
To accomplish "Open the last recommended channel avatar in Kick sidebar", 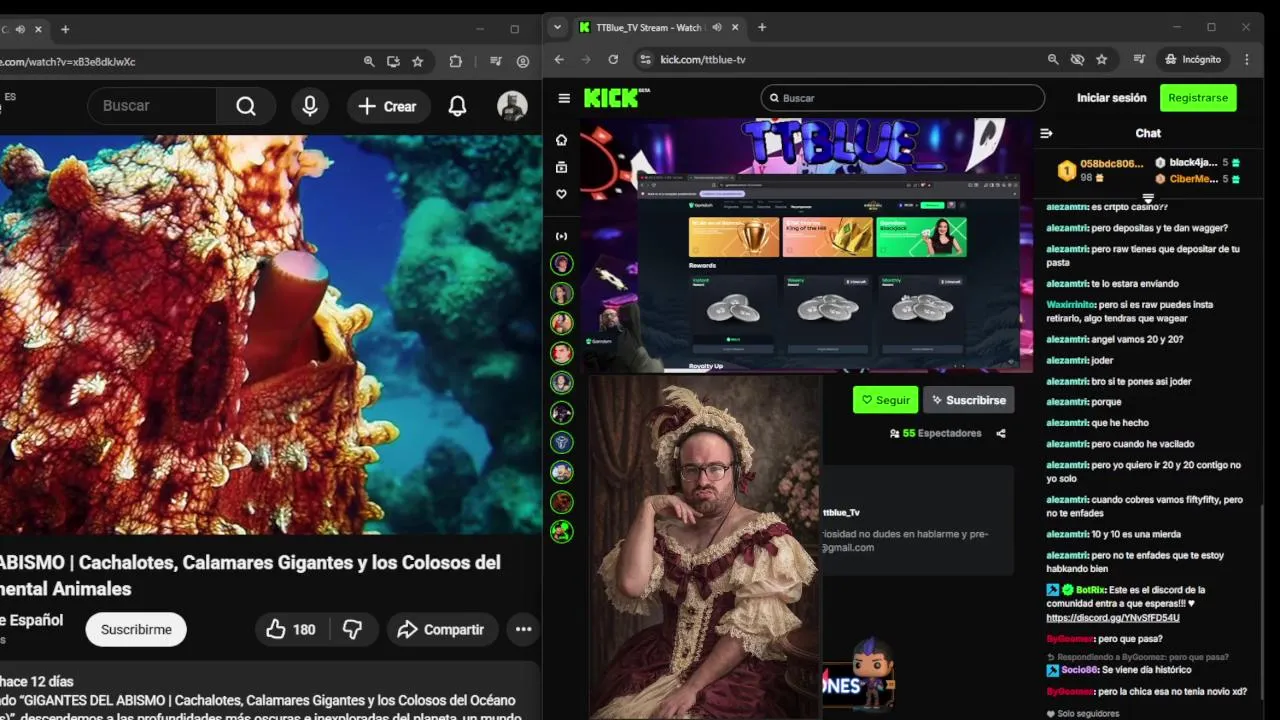I will (x=562, y=531).
